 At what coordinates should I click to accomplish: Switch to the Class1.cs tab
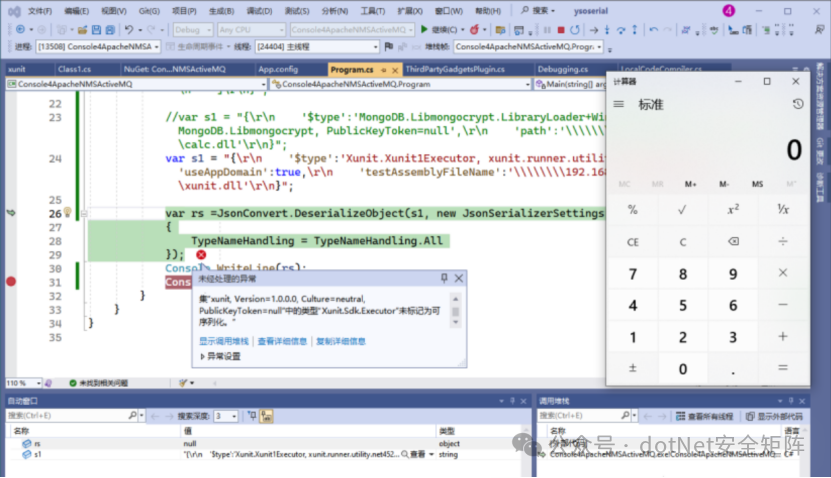tap(74, 69)
